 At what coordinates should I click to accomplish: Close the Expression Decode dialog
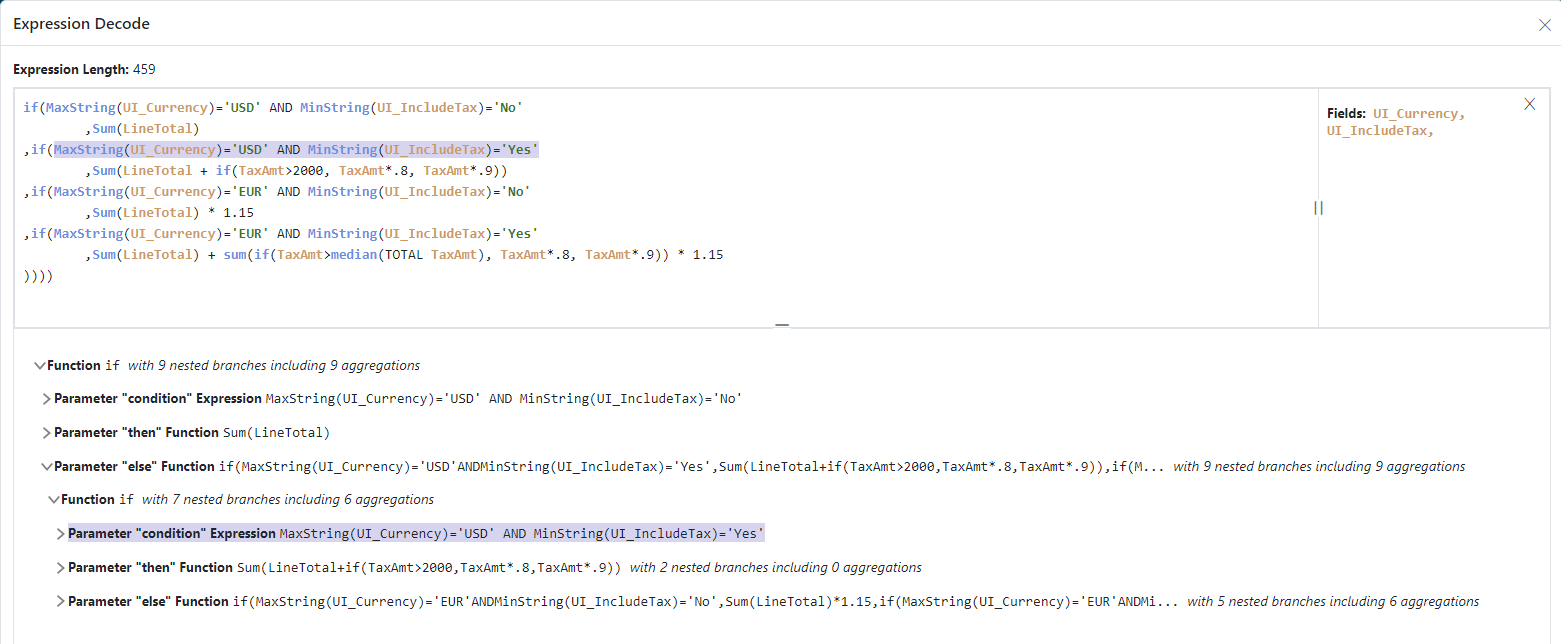click(1544, 25)
